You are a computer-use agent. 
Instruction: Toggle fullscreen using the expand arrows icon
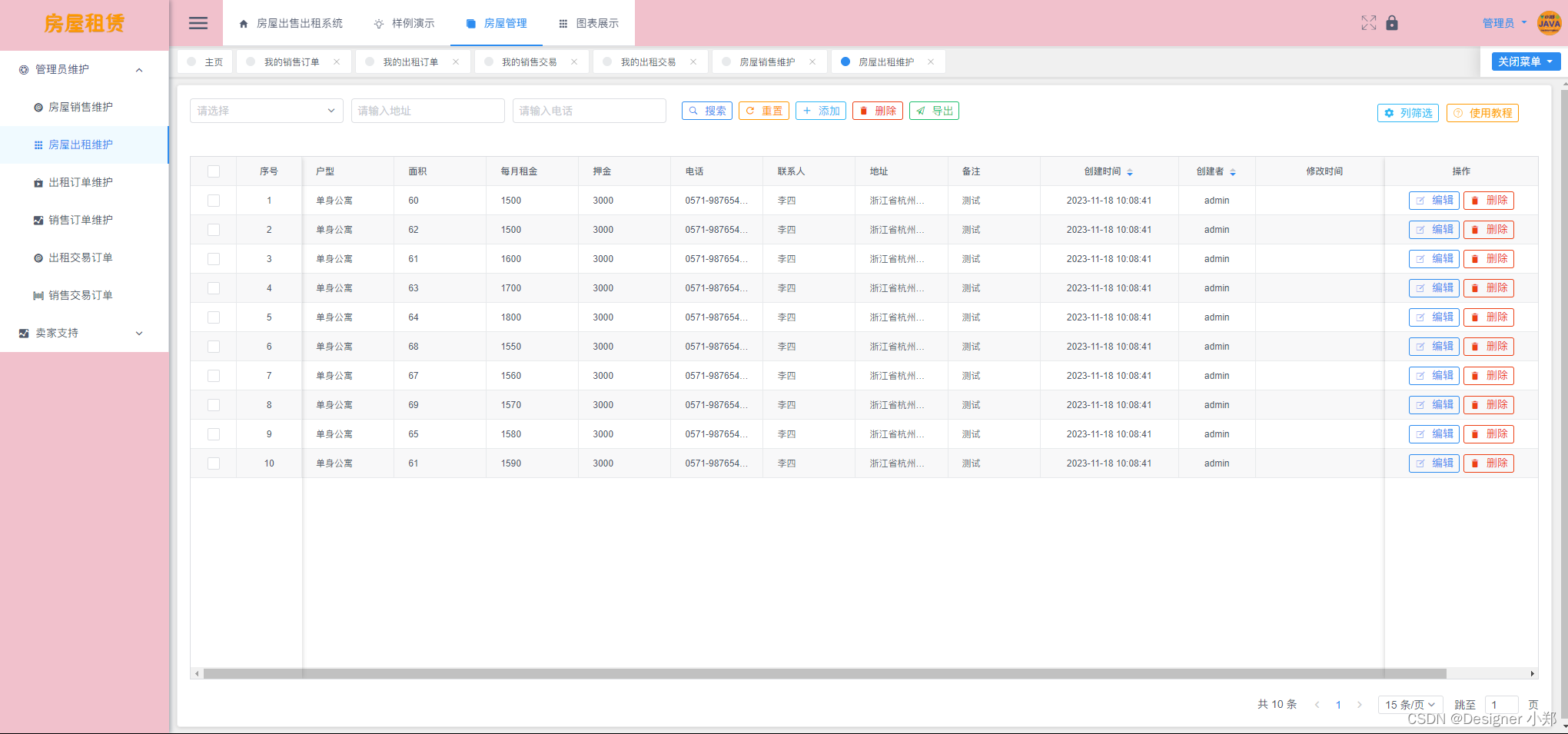(1368, 23)
